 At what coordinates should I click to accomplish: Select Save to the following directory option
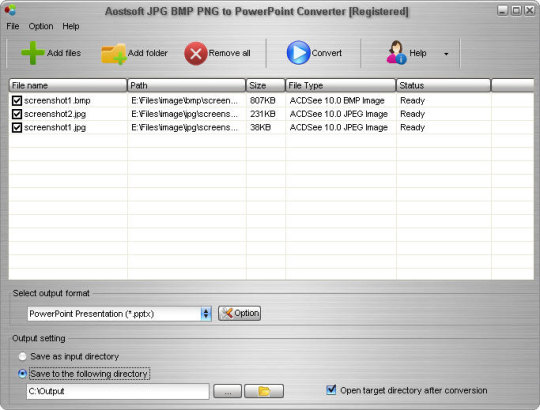[22, 374]
